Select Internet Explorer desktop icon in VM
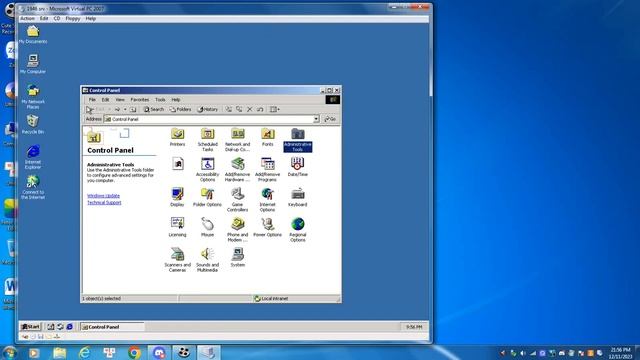 [33, 157]
